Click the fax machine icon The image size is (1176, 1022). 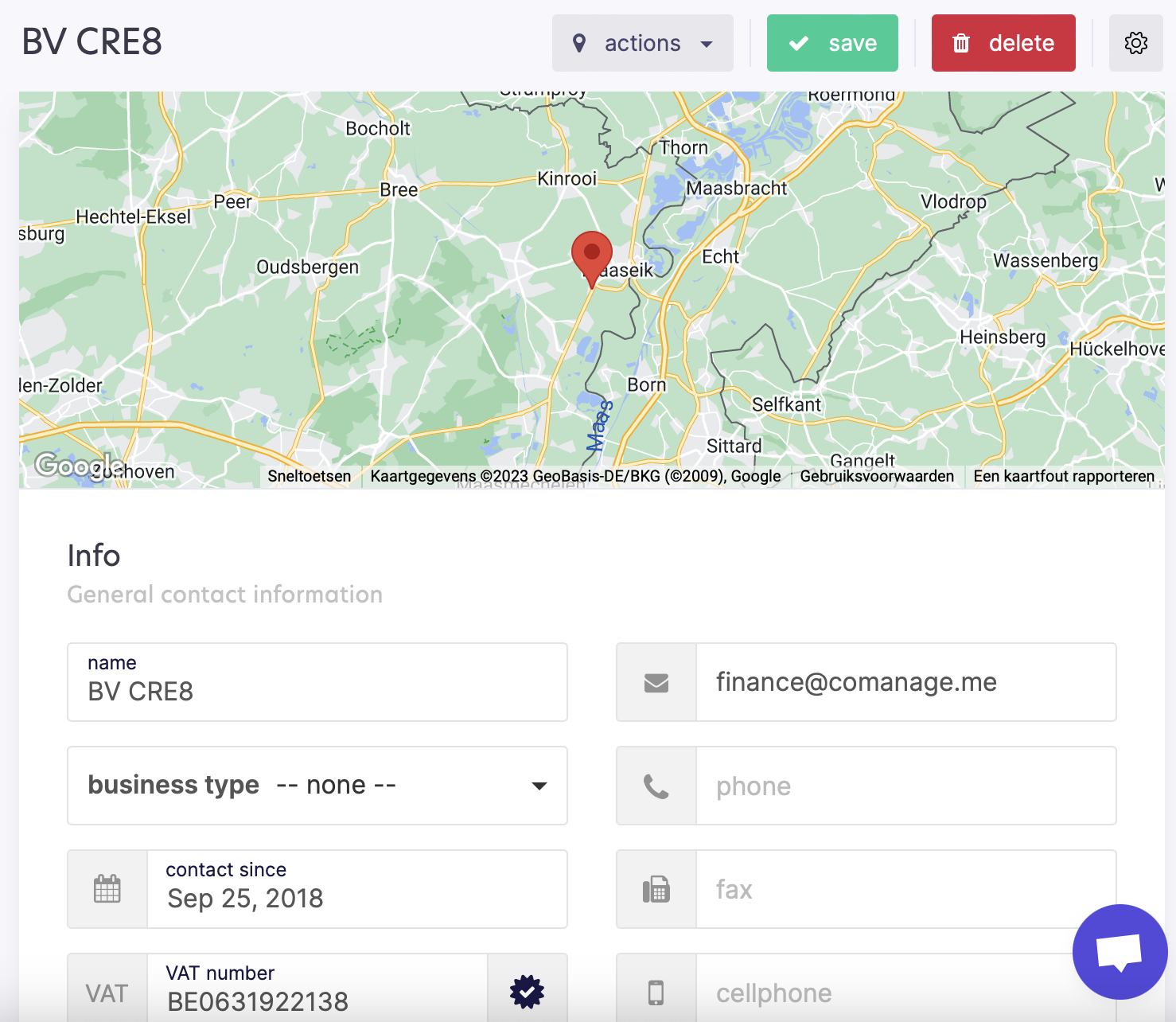656,889
